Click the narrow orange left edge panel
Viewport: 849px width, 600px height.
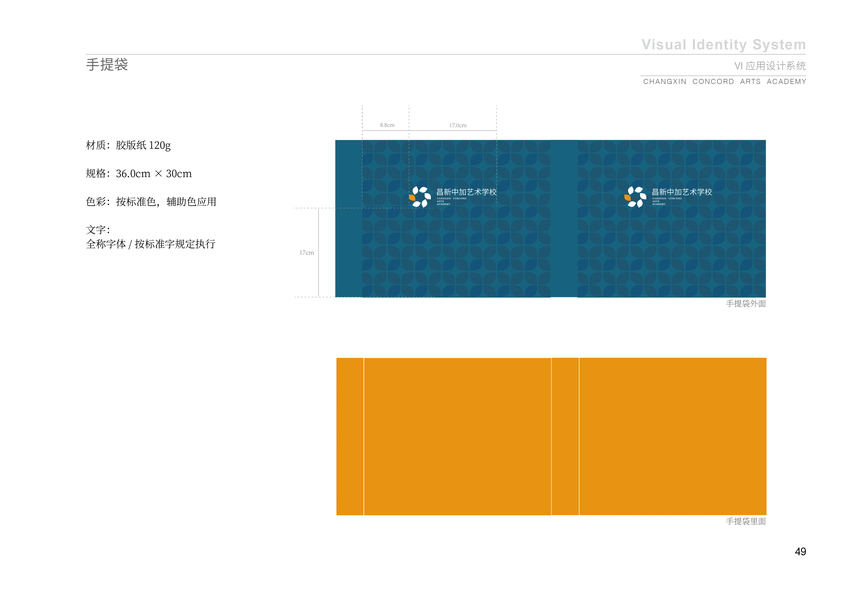click(x=350, y=436)
